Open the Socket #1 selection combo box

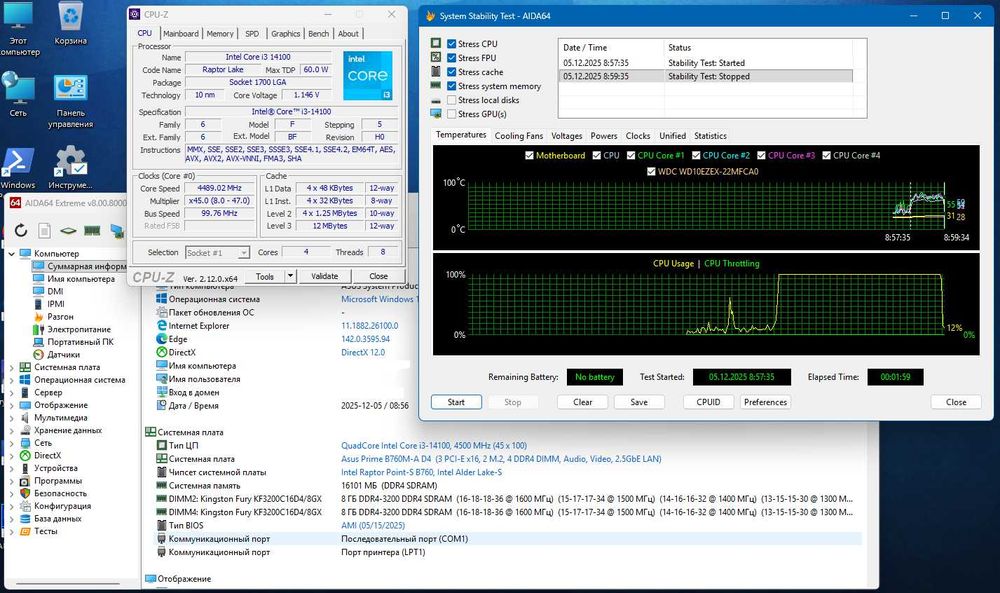(x=217, y=253)
